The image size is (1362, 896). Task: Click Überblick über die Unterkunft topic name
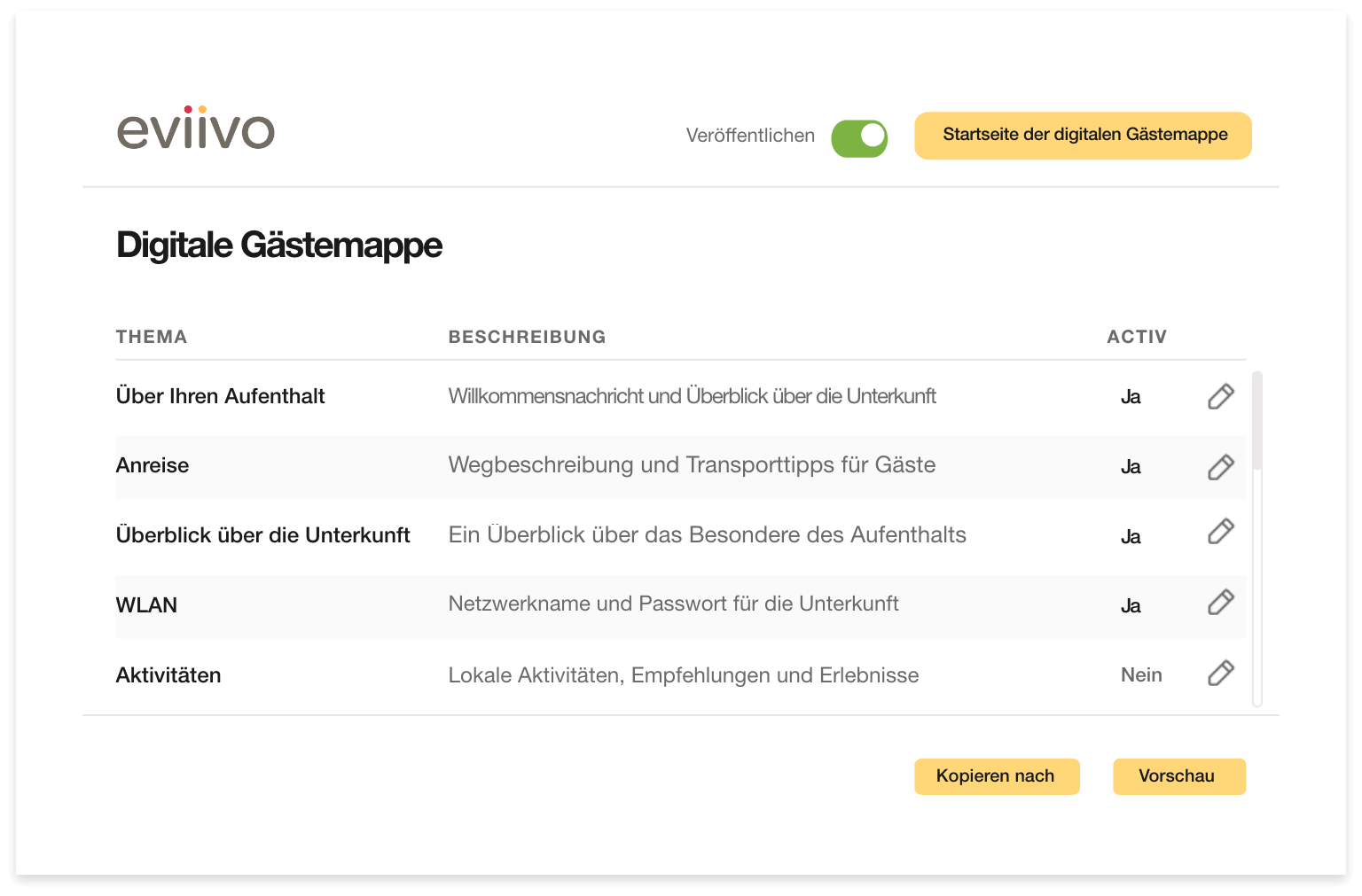click(x=263, y=535)
